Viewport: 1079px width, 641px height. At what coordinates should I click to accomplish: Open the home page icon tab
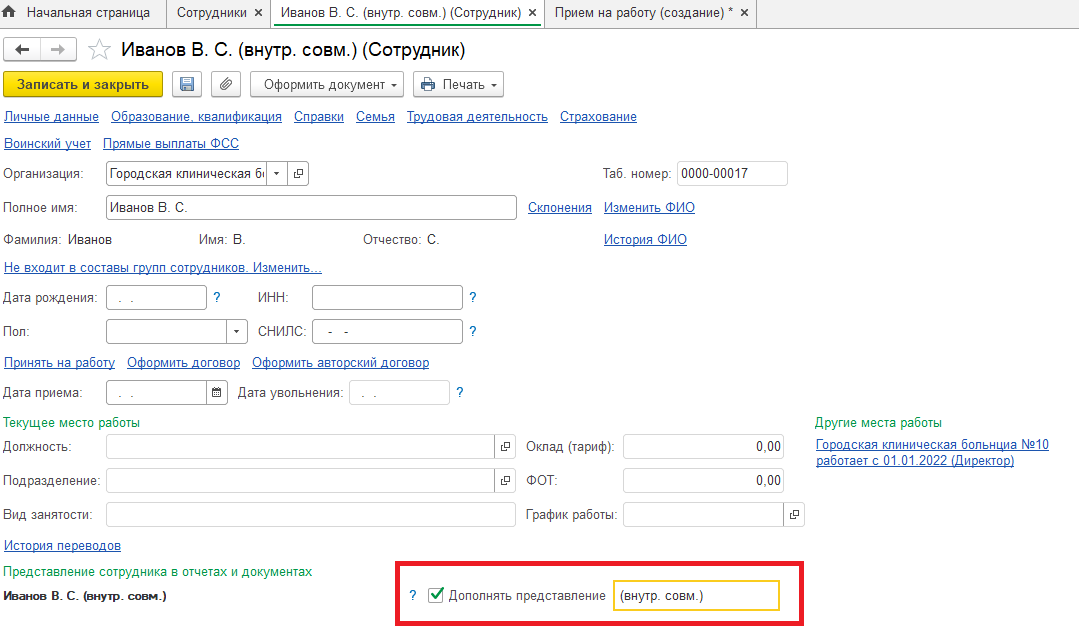coord(9,12)
